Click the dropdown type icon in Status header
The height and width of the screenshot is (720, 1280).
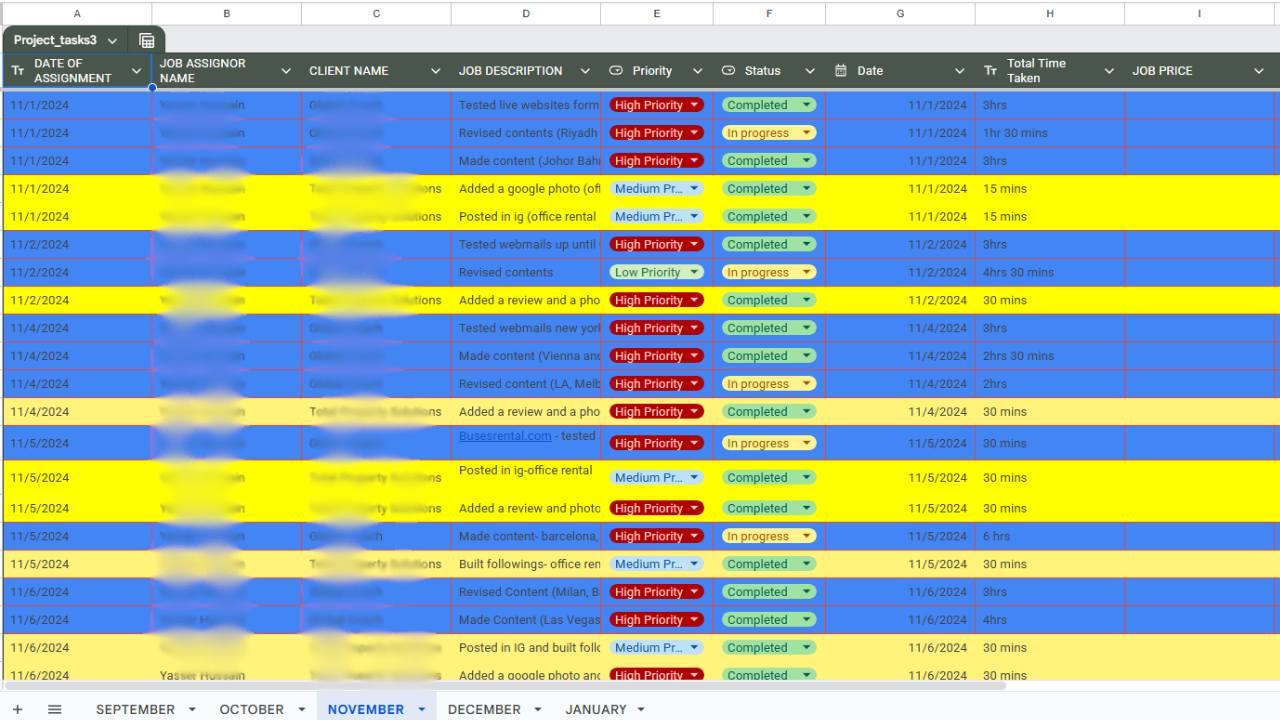point(728,71)
